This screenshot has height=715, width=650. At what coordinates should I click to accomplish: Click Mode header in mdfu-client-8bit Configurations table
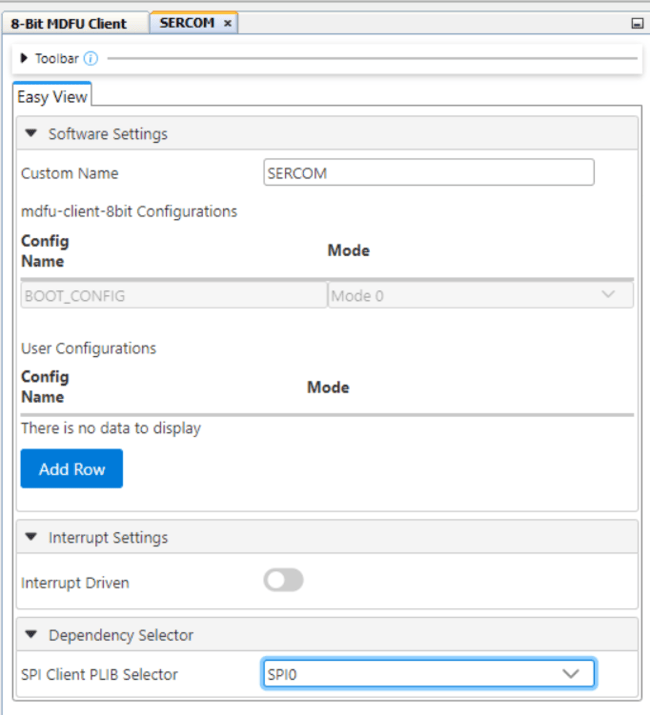pyautogui.click(x=349, y=250)
